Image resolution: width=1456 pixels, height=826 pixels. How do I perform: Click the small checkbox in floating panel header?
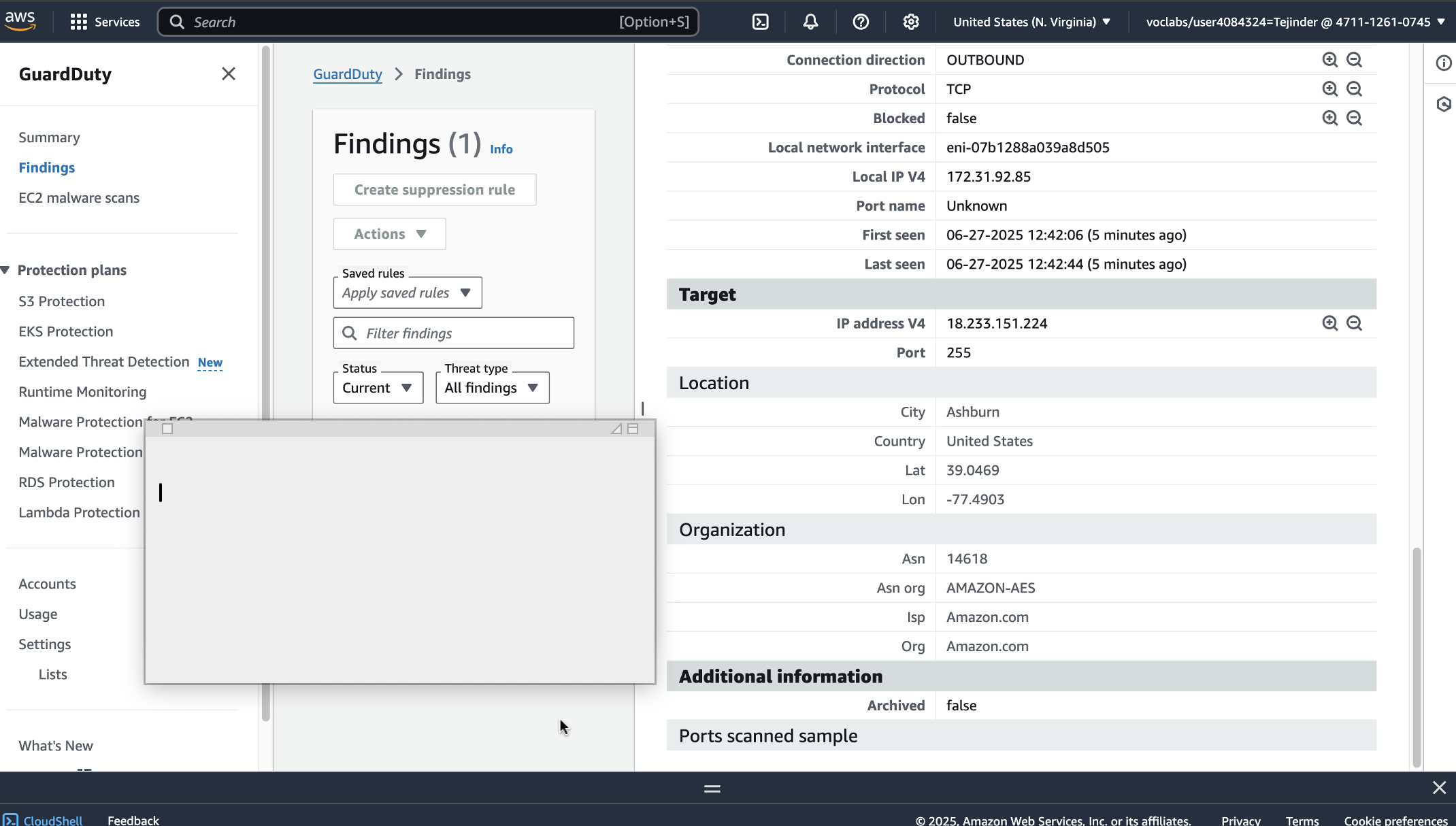tap(167, 429)
